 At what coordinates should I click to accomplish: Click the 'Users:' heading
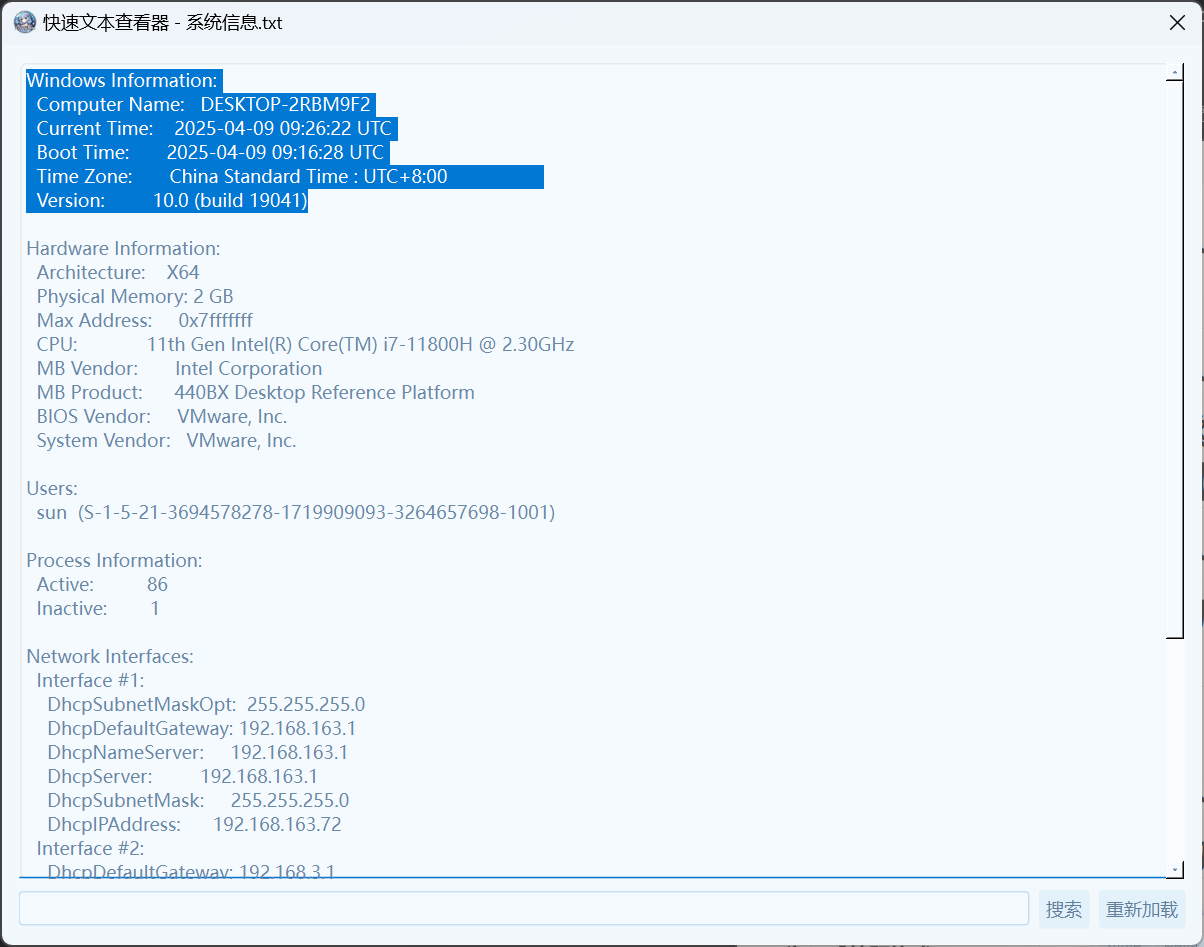(x=52, y=489)
